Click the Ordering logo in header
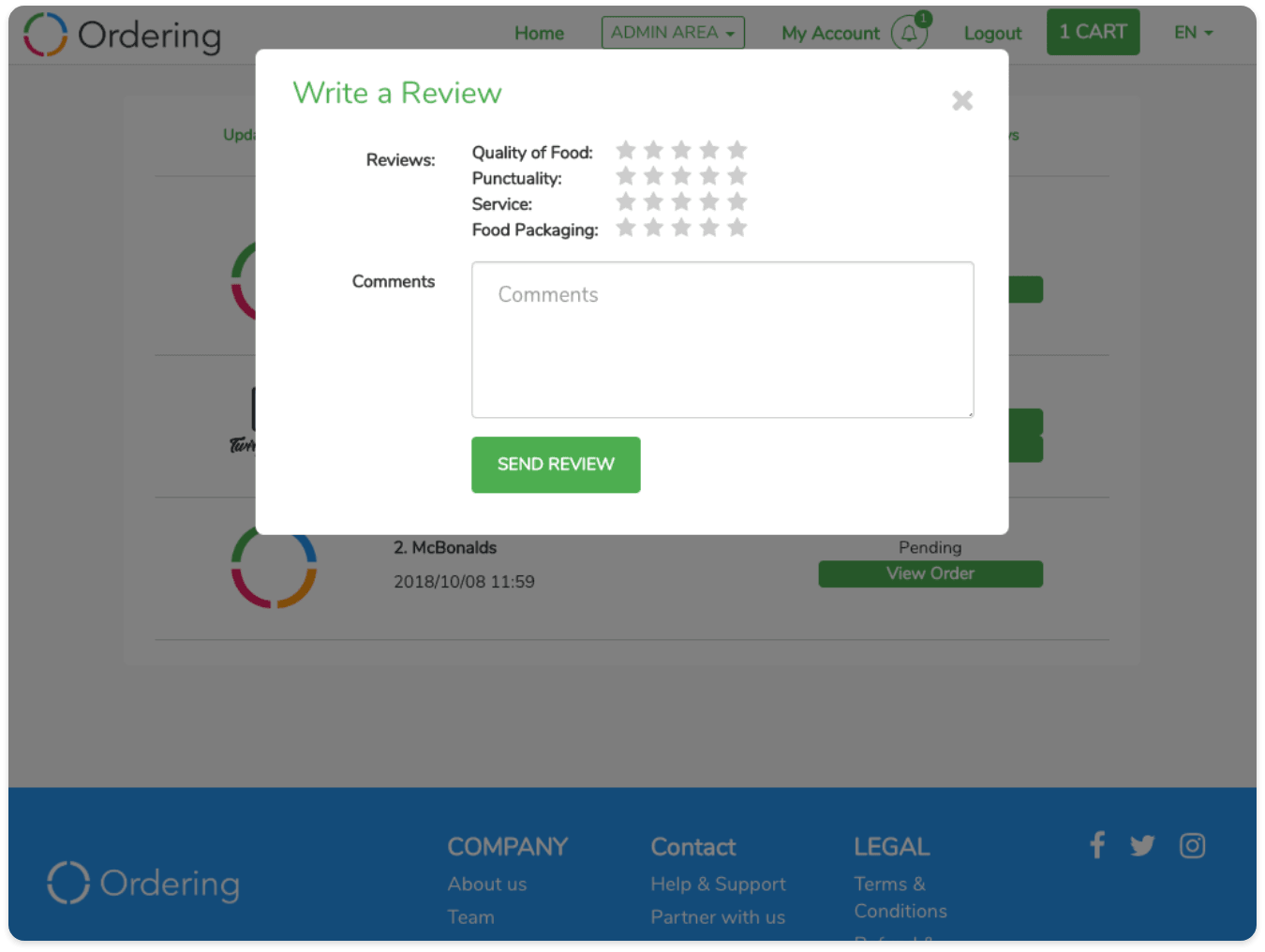Image resolution: width=1265 pixels, height=952 pixels. click(x=123, y=35)
